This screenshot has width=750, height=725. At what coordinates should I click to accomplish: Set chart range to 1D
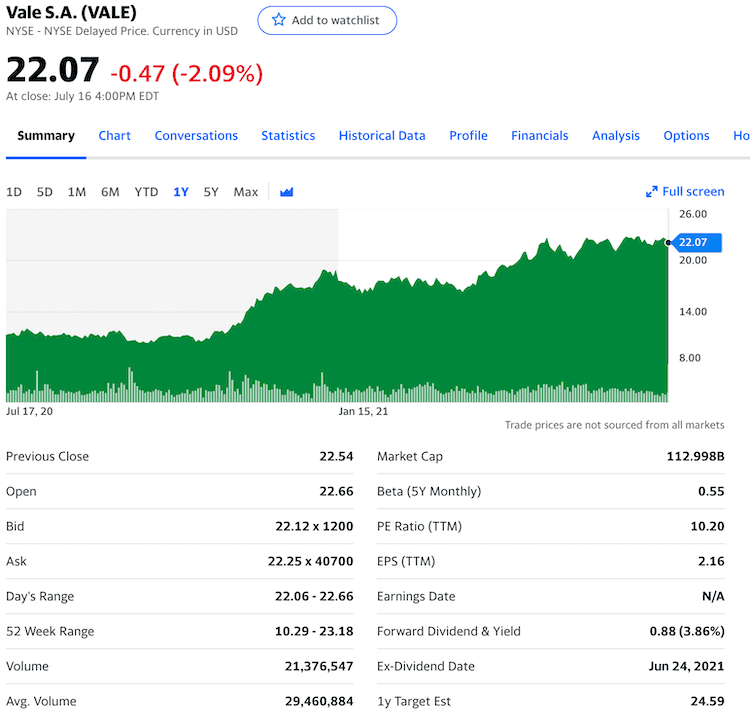[14, 192]
